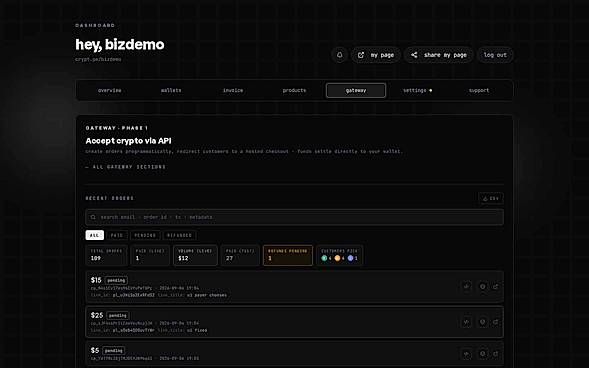The image size is (589, 368).
Task: Click the leftmost action icon on the $5 order
Action: [466, 354]
